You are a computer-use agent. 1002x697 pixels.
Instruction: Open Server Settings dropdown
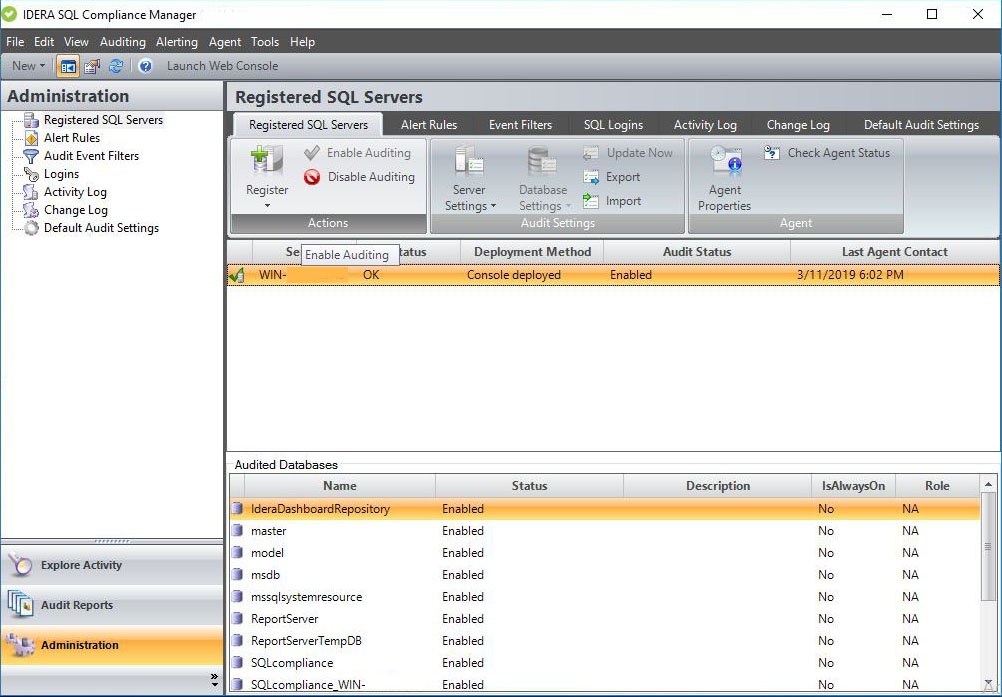coord(469,198)
